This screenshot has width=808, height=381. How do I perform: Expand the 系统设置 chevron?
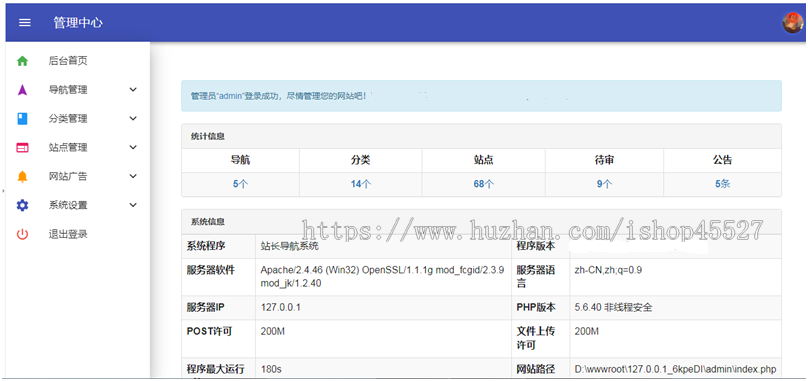click(133, 205)
